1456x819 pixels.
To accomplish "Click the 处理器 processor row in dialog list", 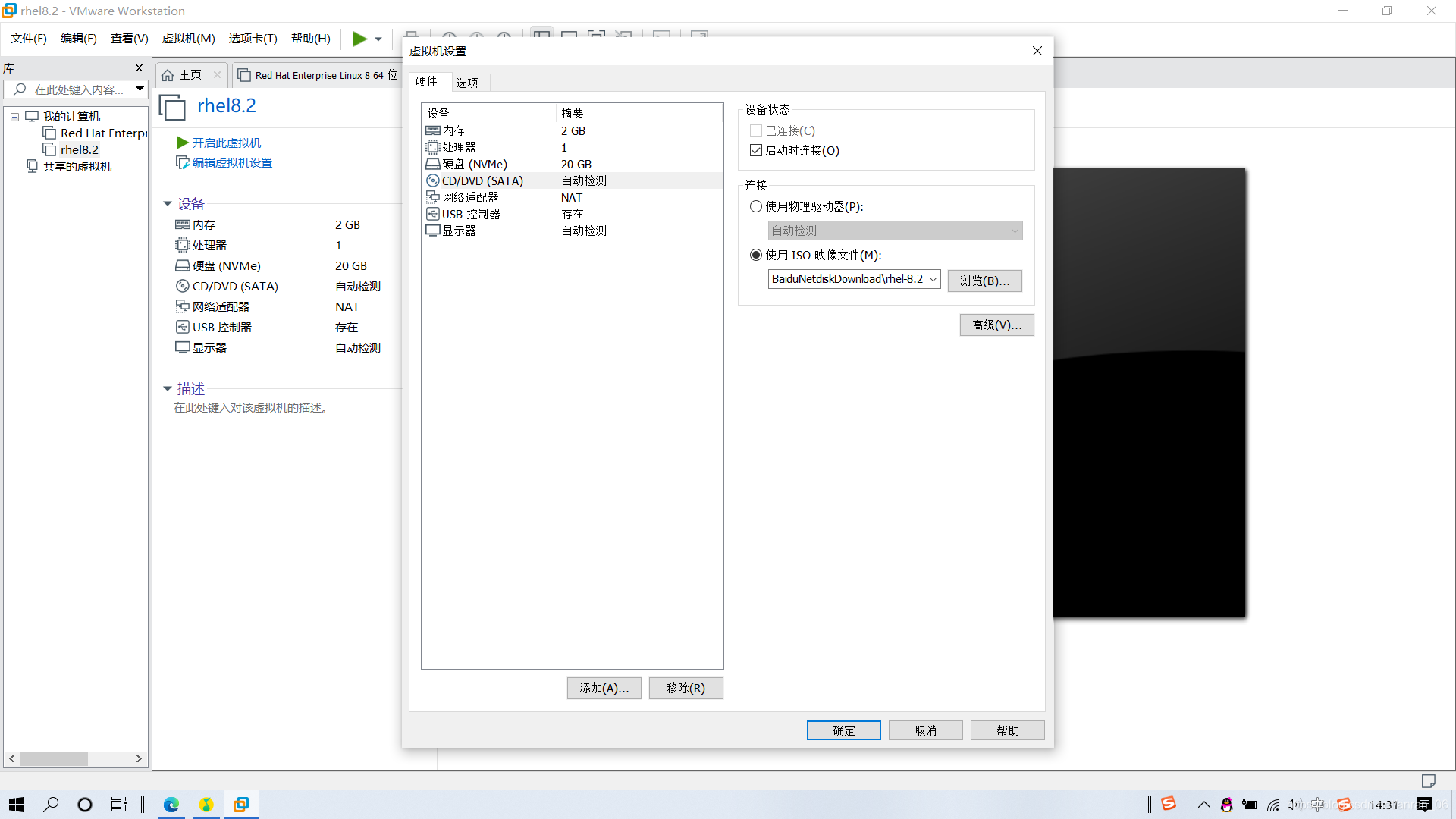I will tap(459, 147).
